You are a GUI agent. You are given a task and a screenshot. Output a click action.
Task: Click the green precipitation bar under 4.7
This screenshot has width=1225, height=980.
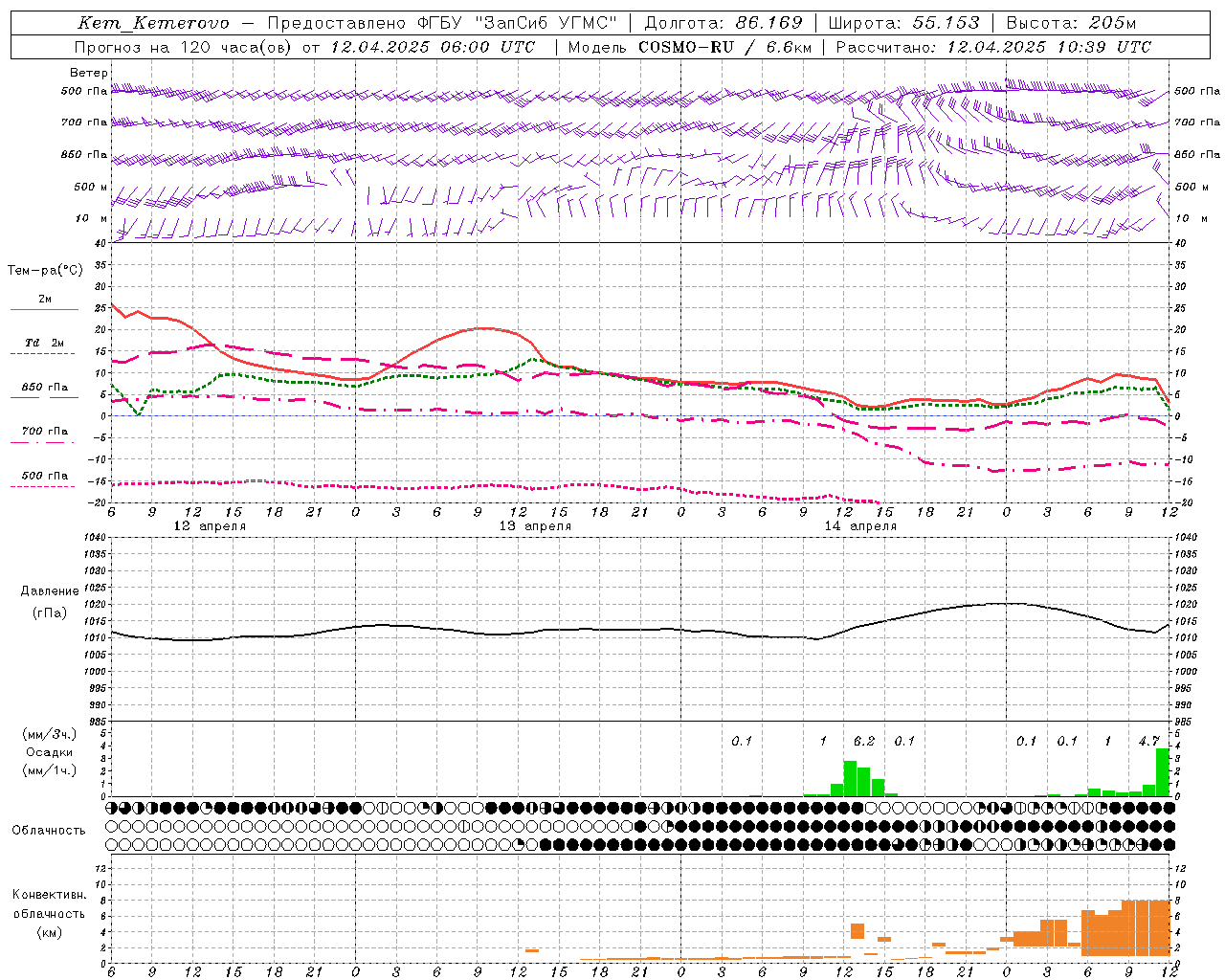[1163, 772]
